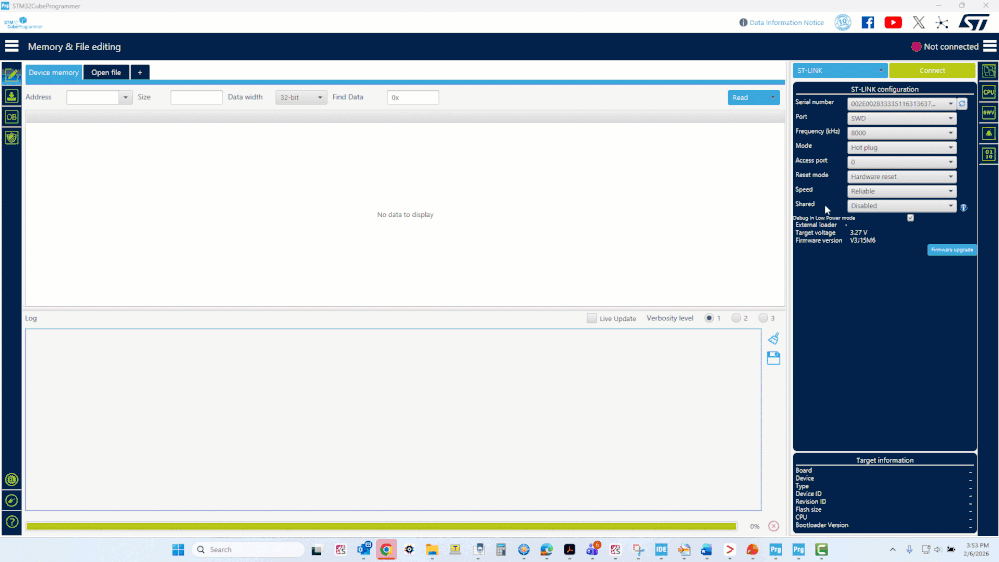Open the bell-shaped icon on right sidebar
Viewport: 999px width, 562px height.
point(989,133)
